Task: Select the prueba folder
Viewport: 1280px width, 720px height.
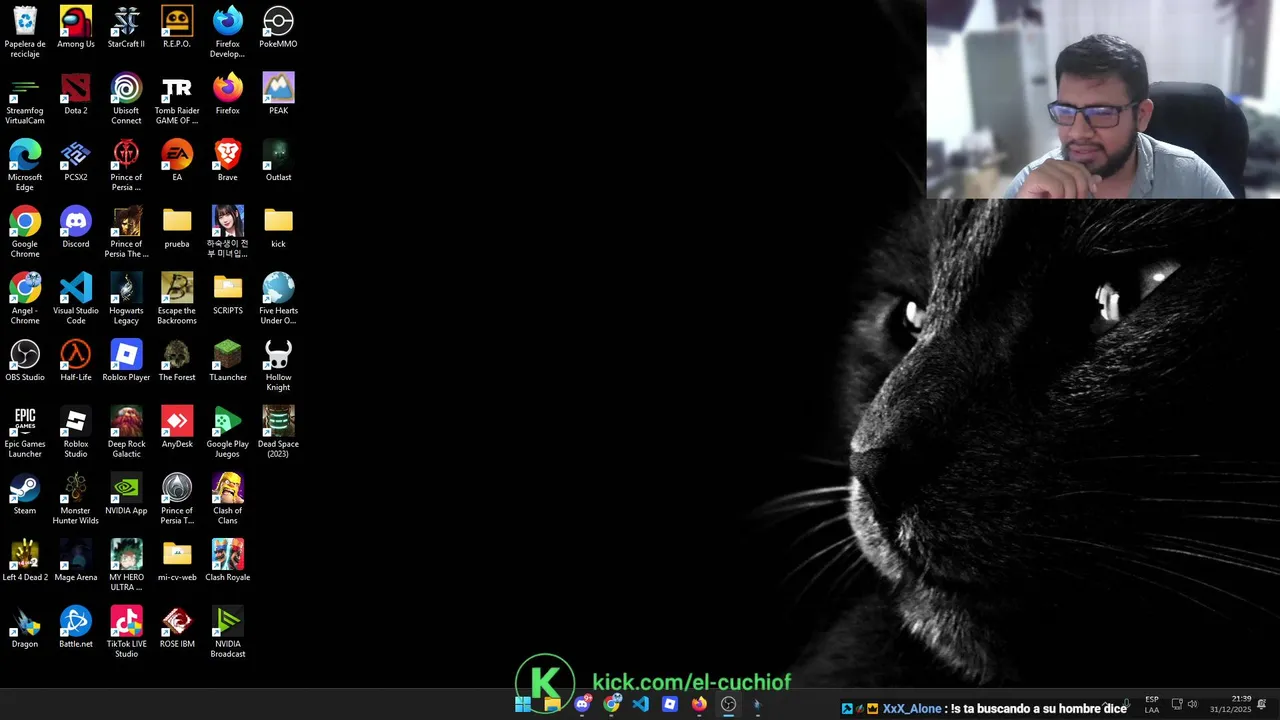Action: pyautogui.click(x=177, y=227)
